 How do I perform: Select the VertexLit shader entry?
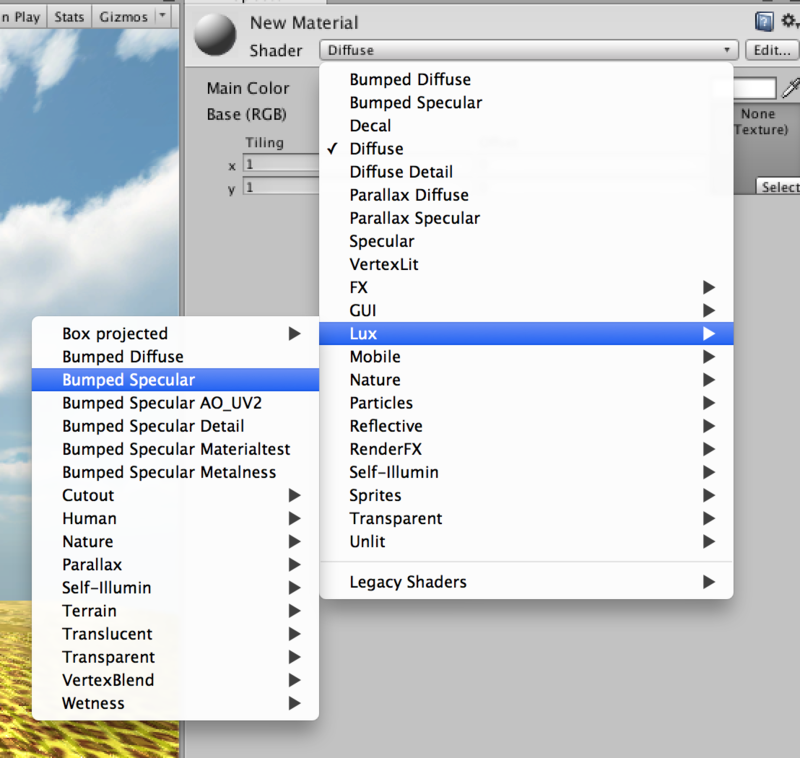(x=526, y=264)
